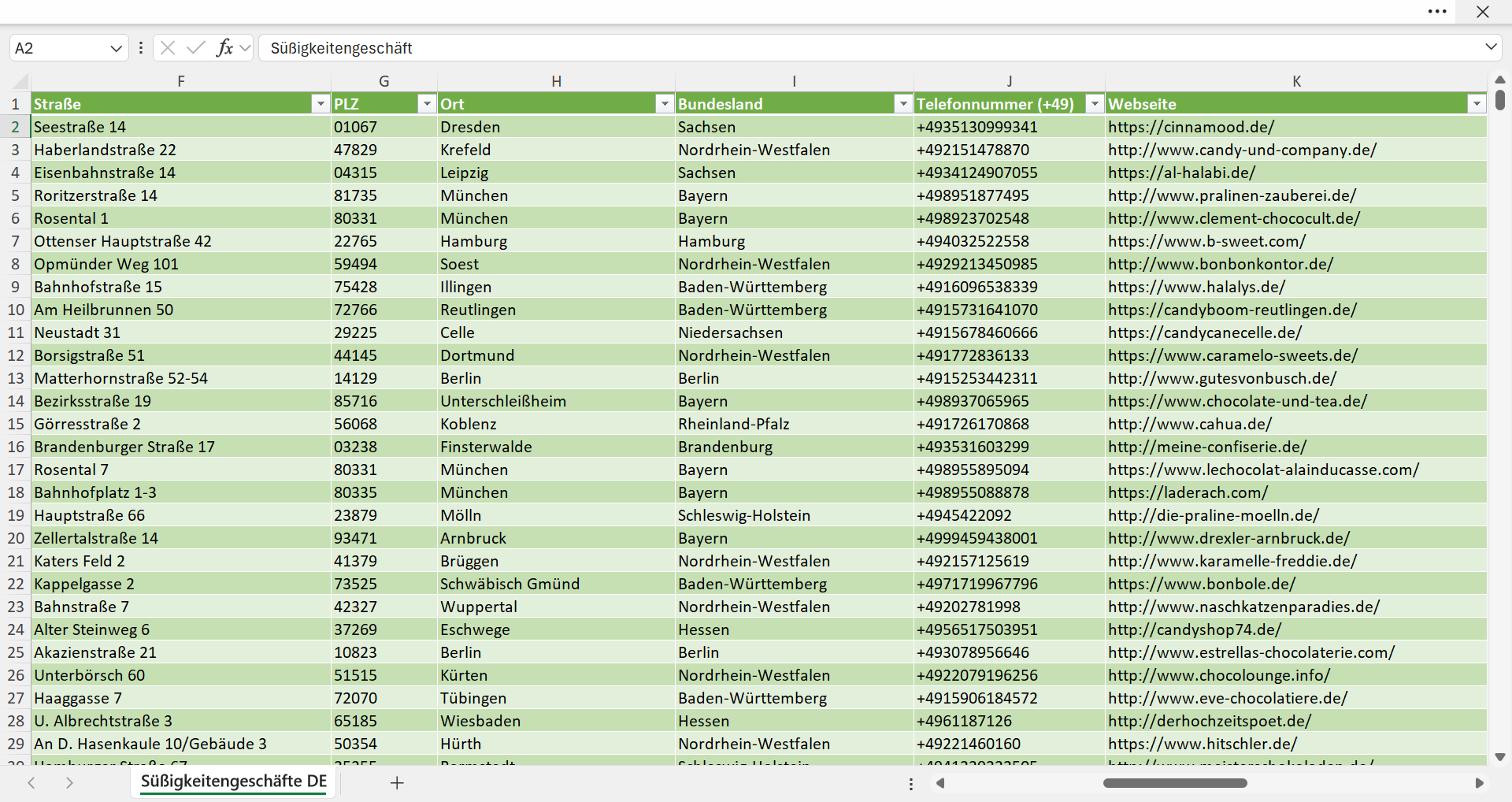
Task: Open the Insert Function fx button
Action: click(224, 48)
